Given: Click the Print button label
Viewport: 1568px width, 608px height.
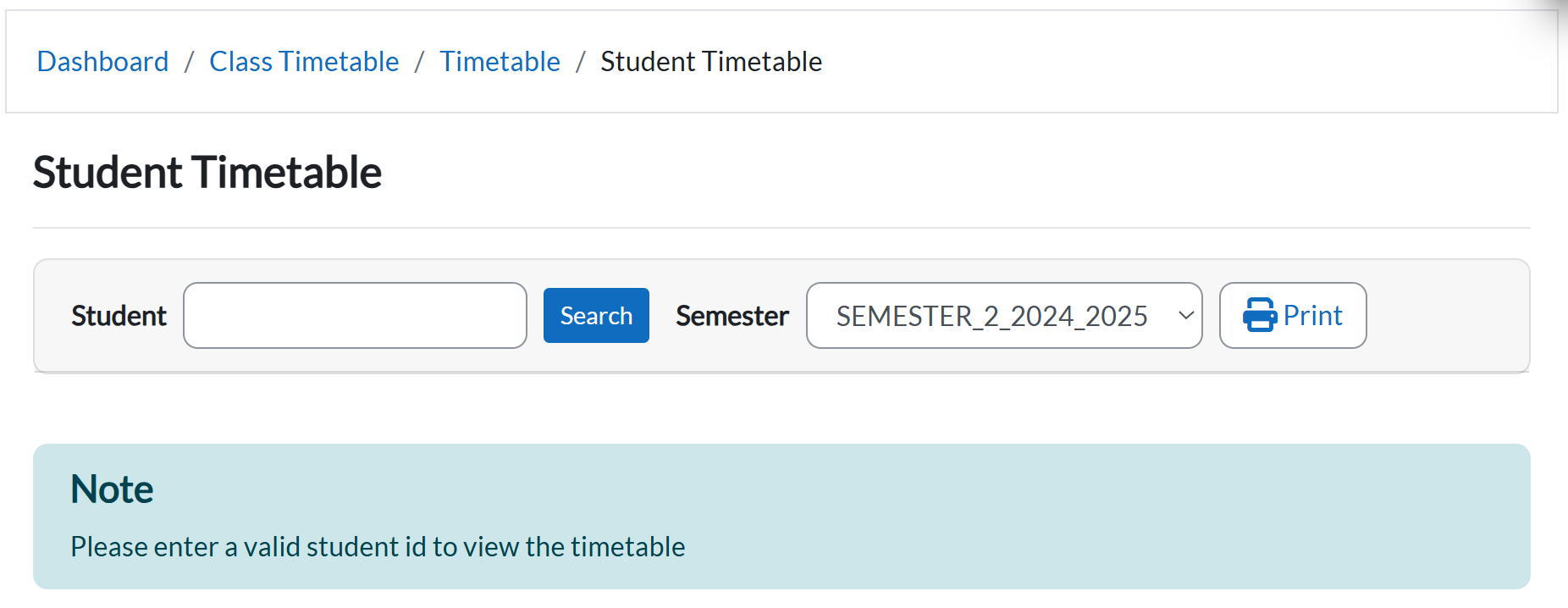Looking at the screenshot, I should point(1312,315).
